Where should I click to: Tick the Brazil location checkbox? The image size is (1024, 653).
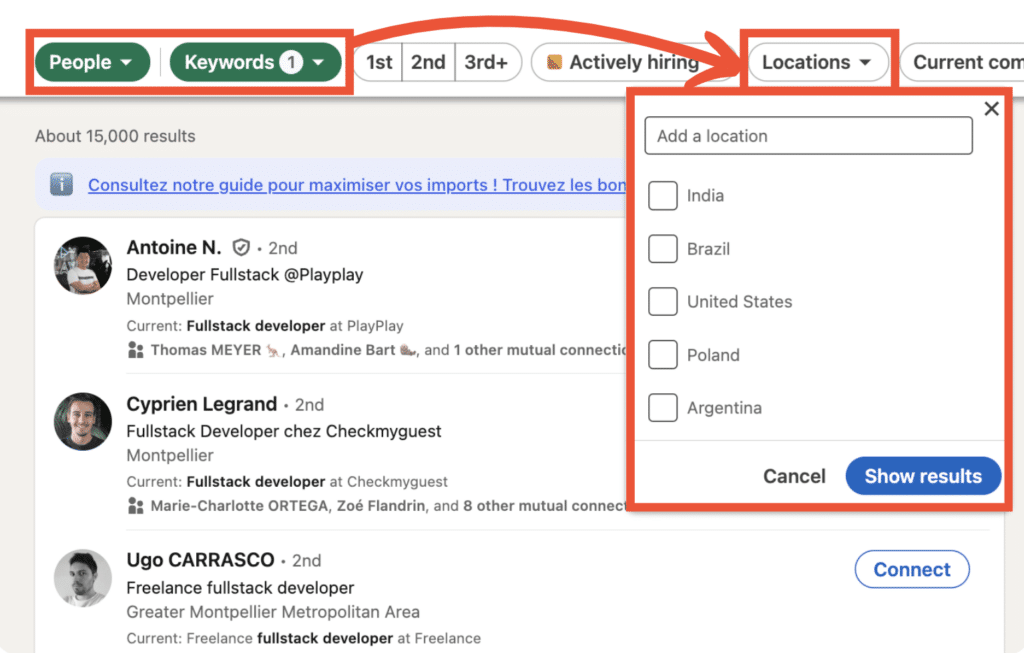pyautogui.click(x=663, y=249)
